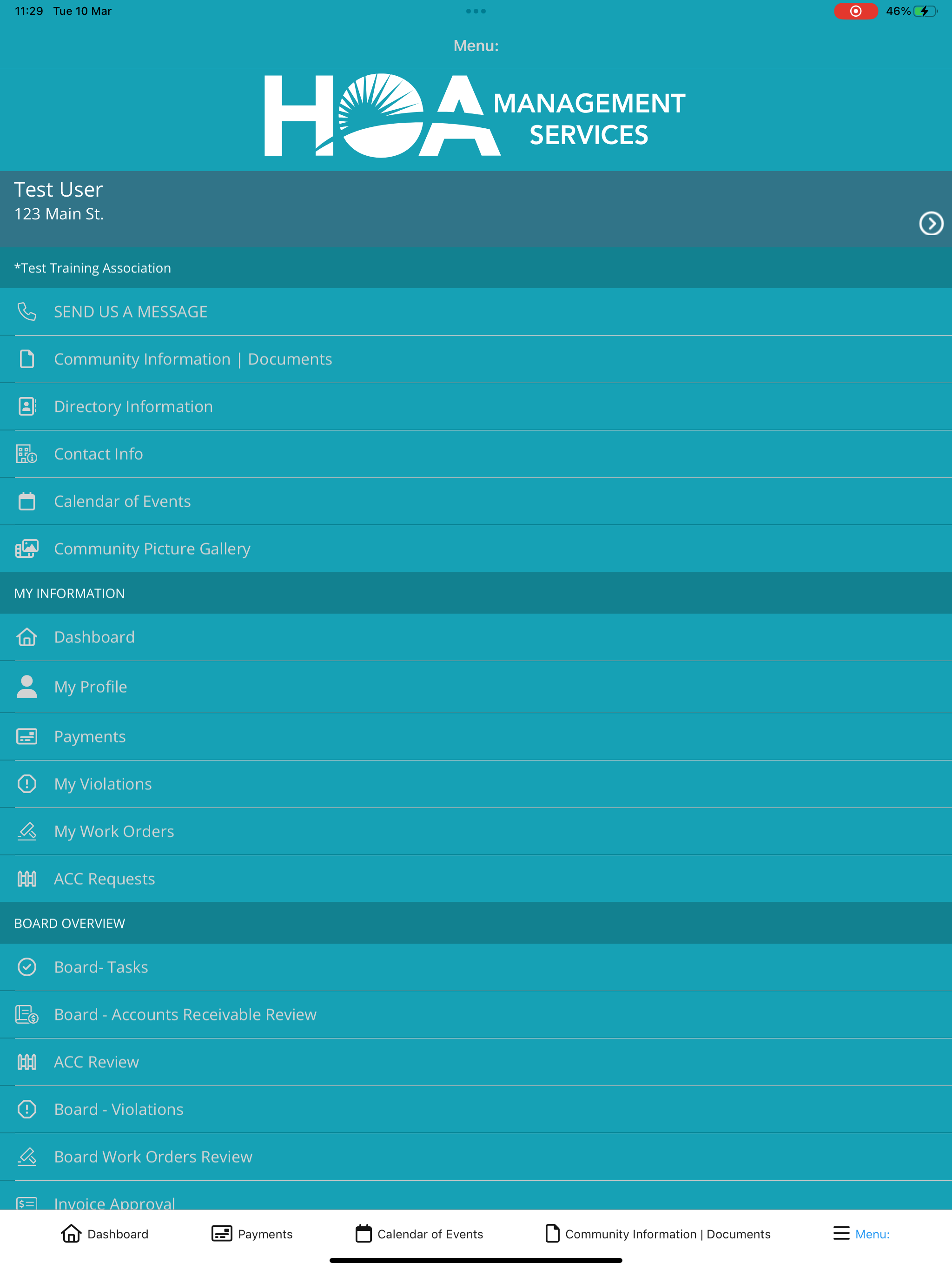This screenshot has width=952, height=1270.
Task: View My Work Orders
Action: click(x=476, y=831)
